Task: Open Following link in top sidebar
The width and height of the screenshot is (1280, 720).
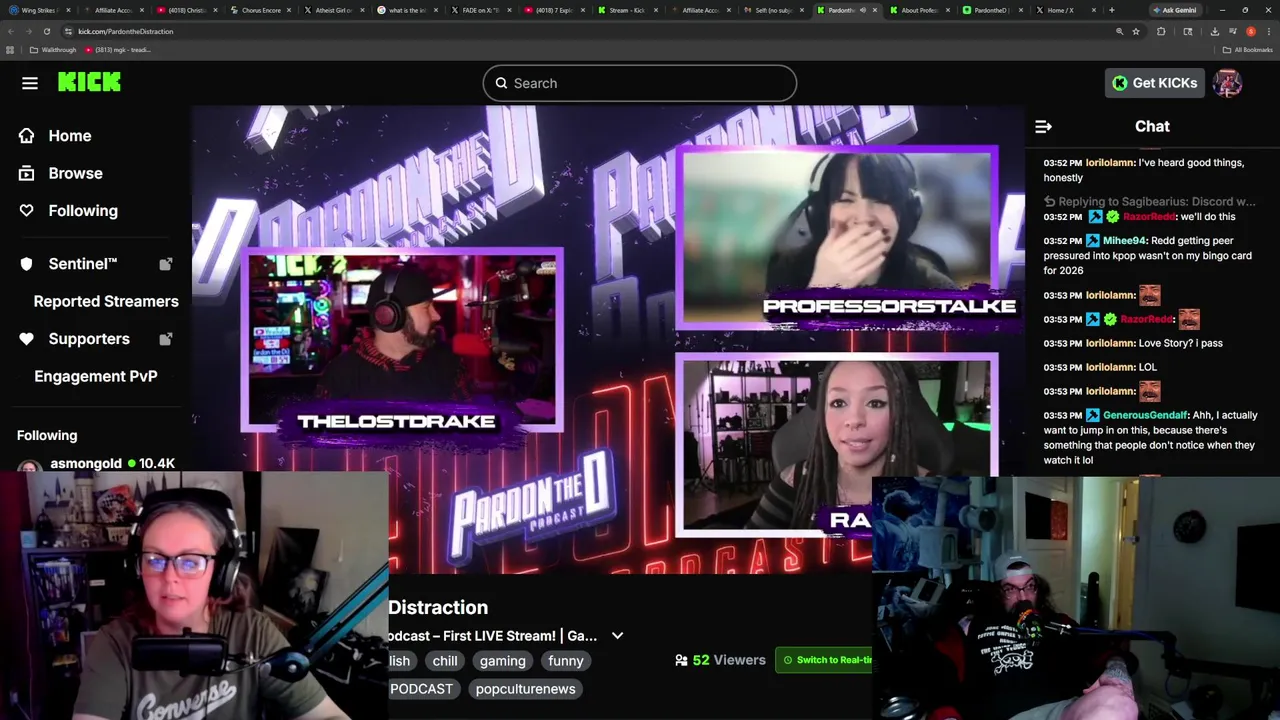Action: (83, 210)
